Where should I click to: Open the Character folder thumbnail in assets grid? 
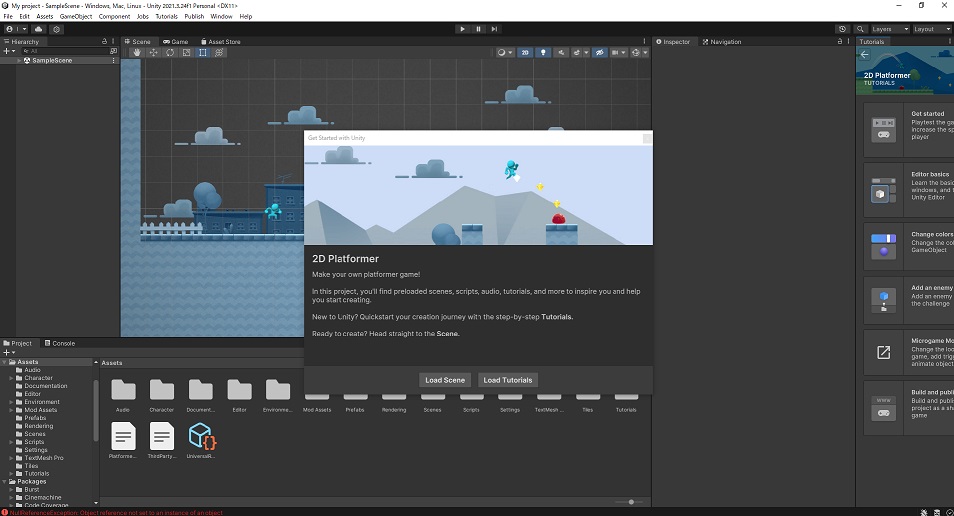pos(162,389)
